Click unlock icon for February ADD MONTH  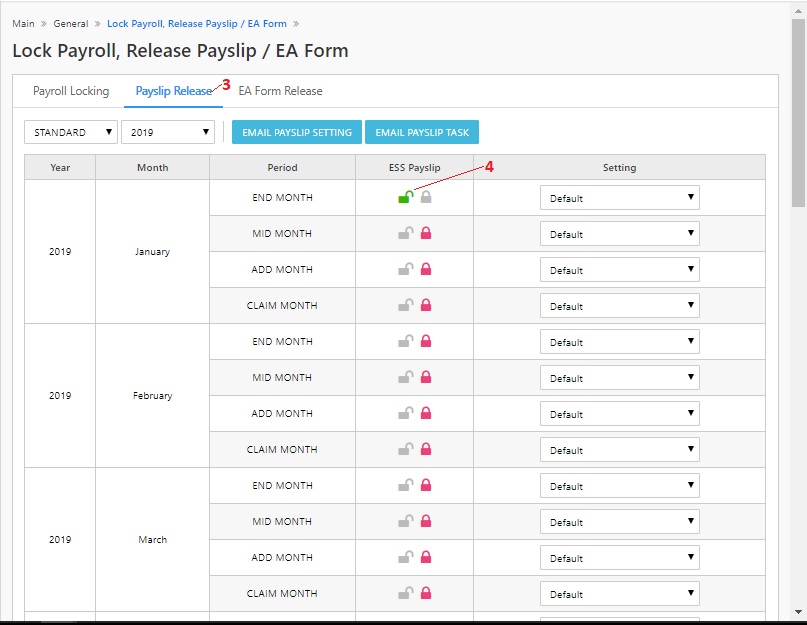(406, 413)
